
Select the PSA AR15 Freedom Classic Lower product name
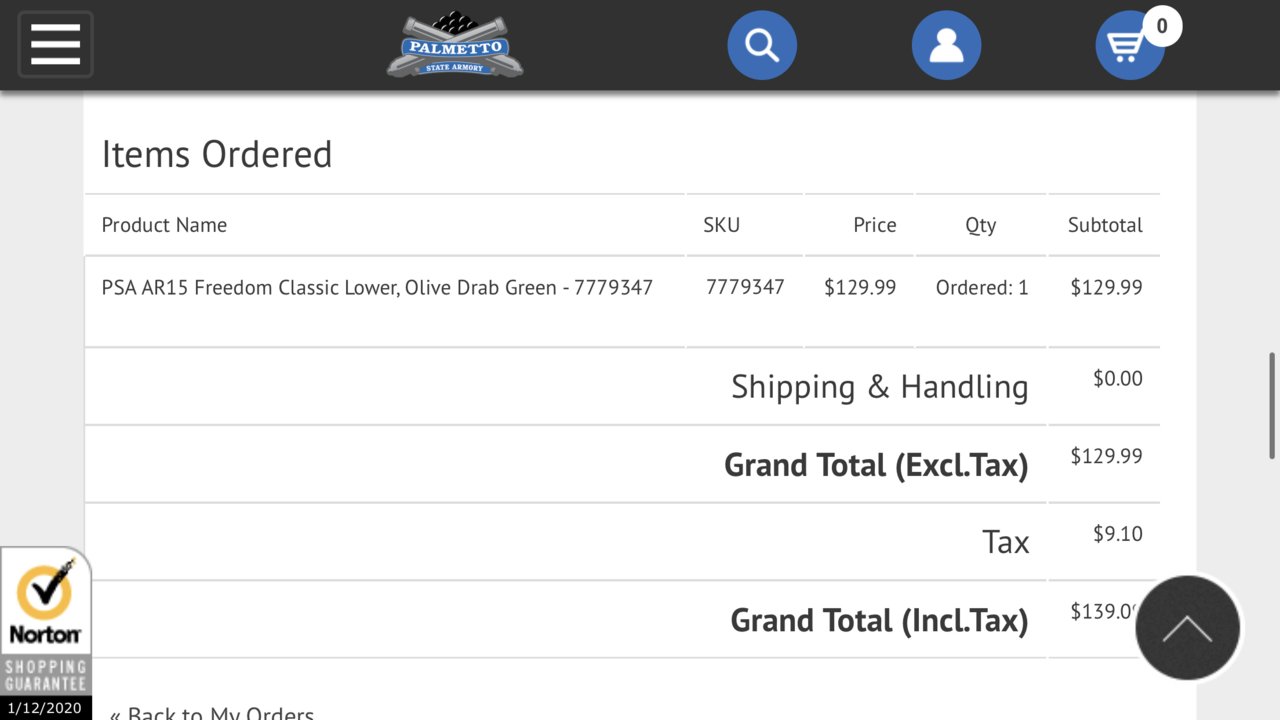[x=377, y=288]
